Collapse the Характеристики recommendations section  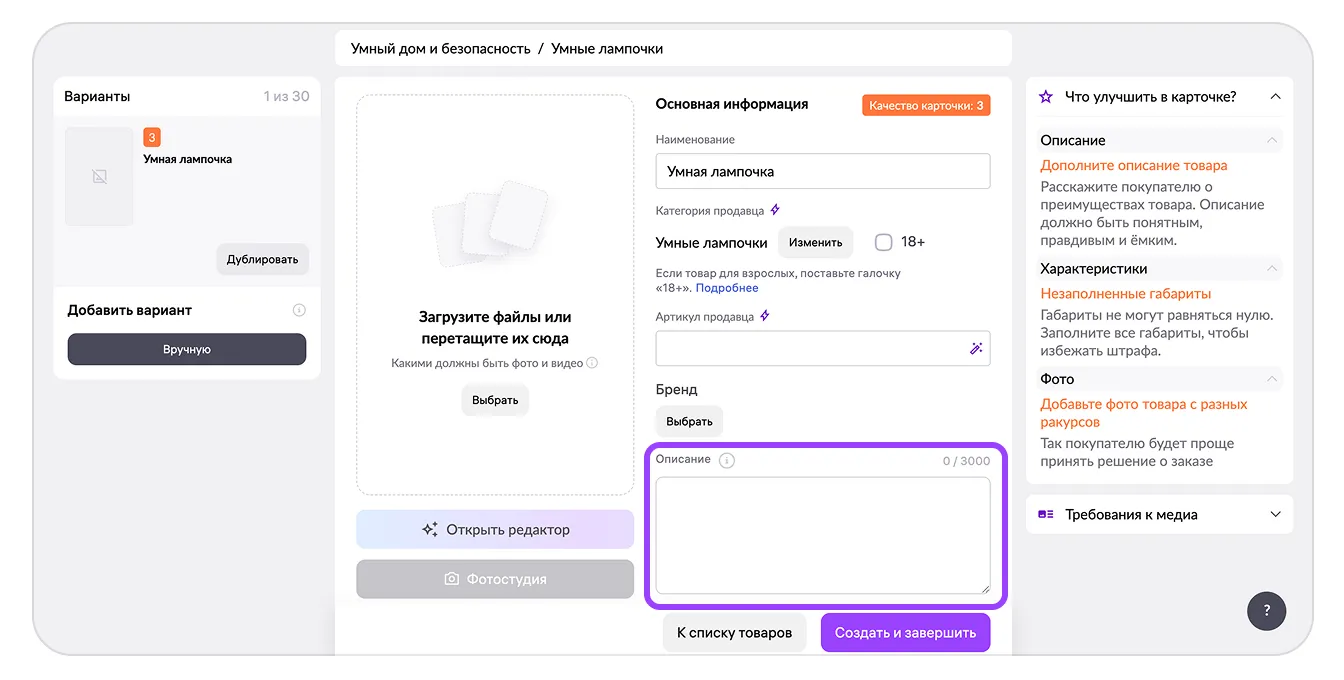coord(1272,269)
